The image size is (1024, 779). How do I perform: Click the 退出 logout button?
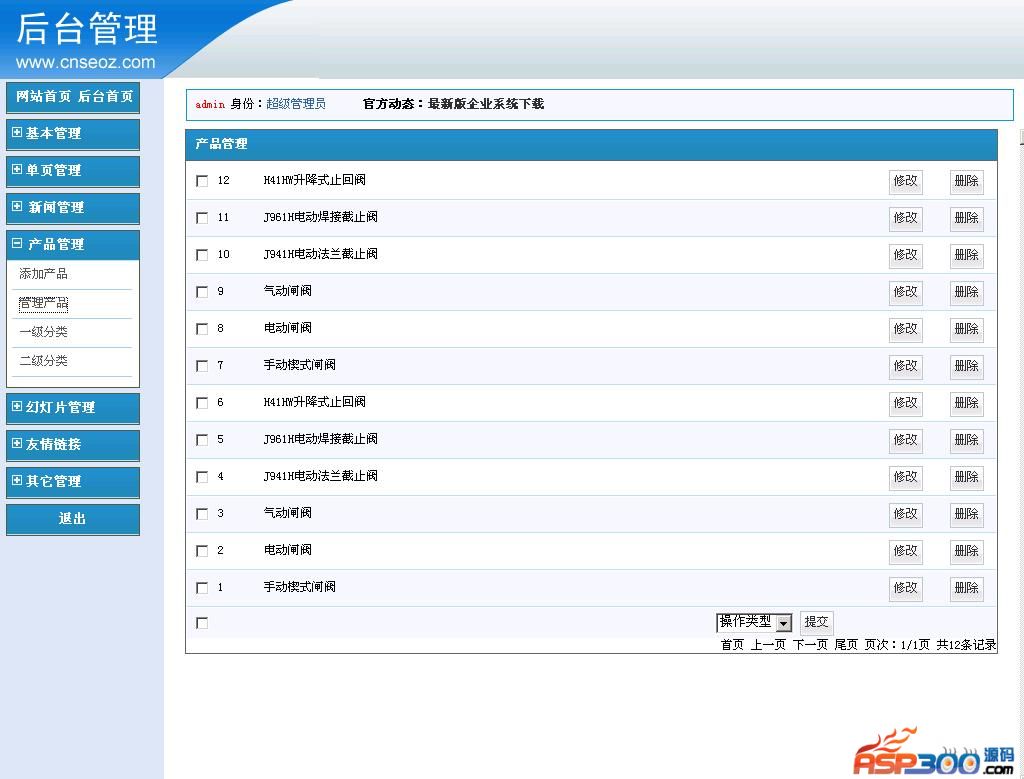72,519
